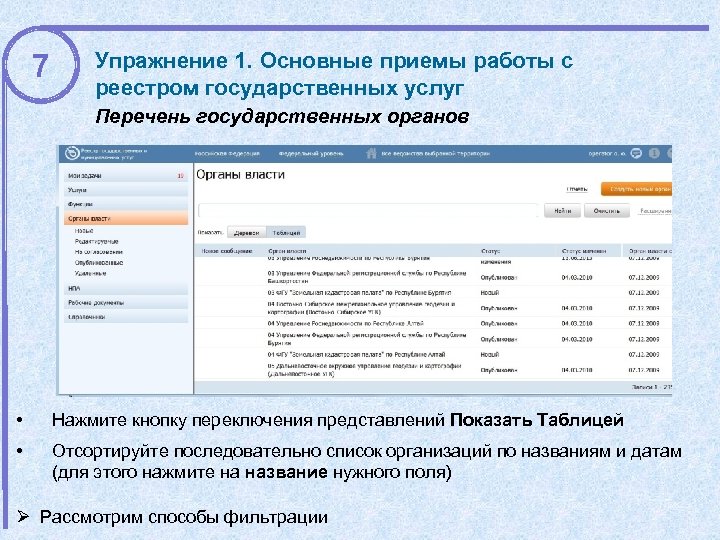
Task: Sort by Новое сообщение column header
Action: (x=227, y=251)
